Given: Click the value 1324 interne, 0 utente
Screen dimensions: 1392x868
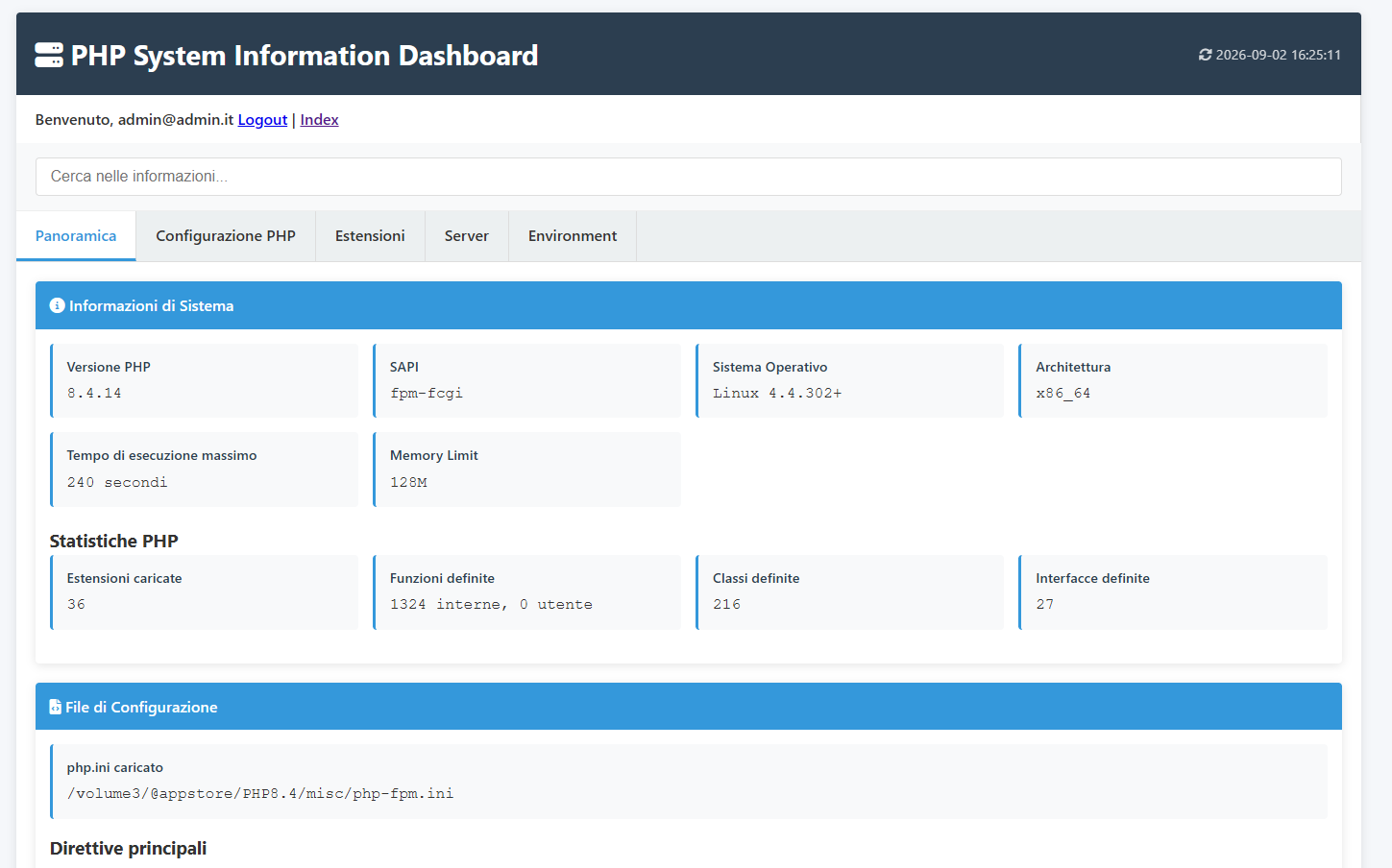Looking at the screenshot, I should coord(491,604).
